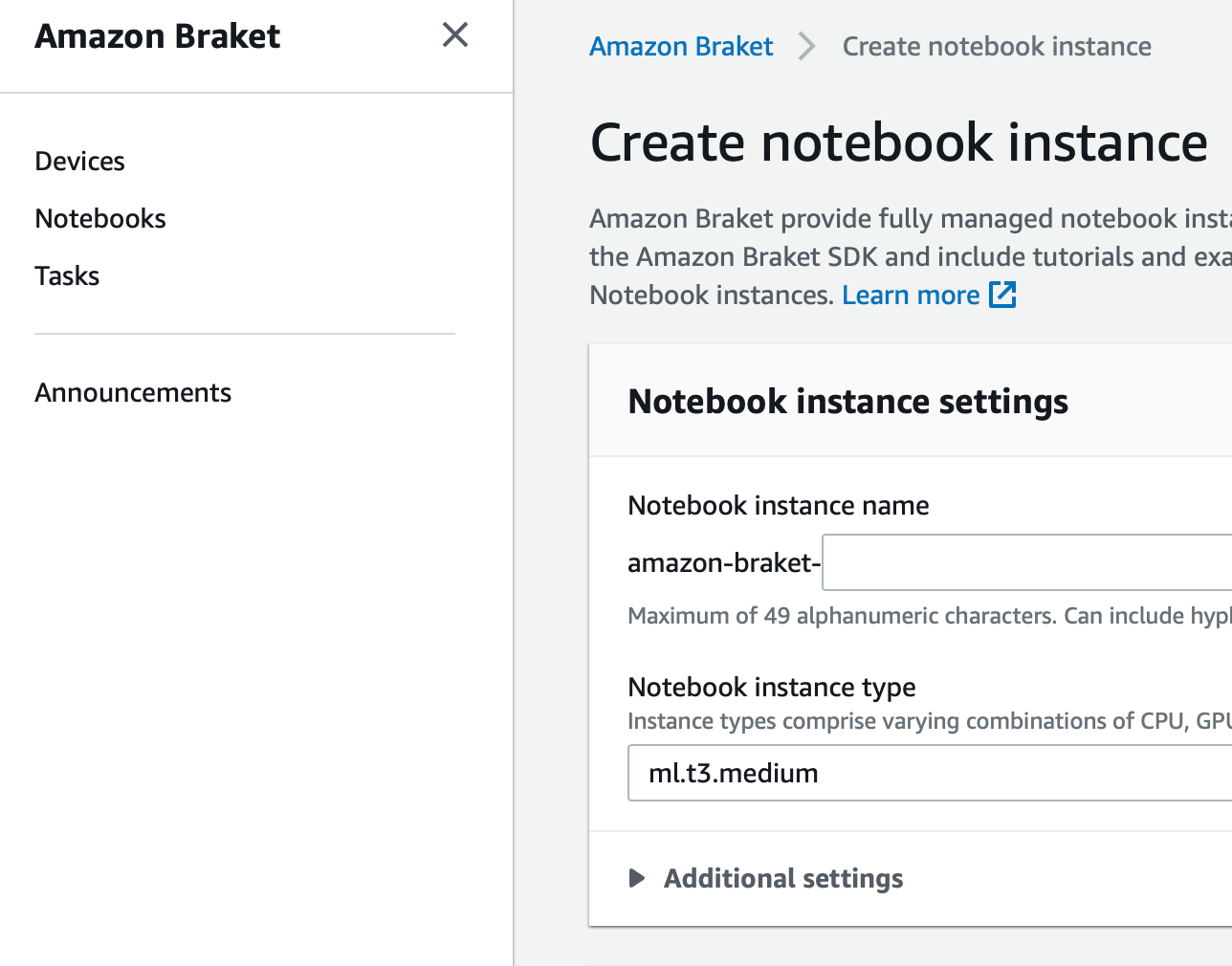1232x966 pixels.
Task: Click the breadcrumb chevron separator
Action: pos(807,46)
